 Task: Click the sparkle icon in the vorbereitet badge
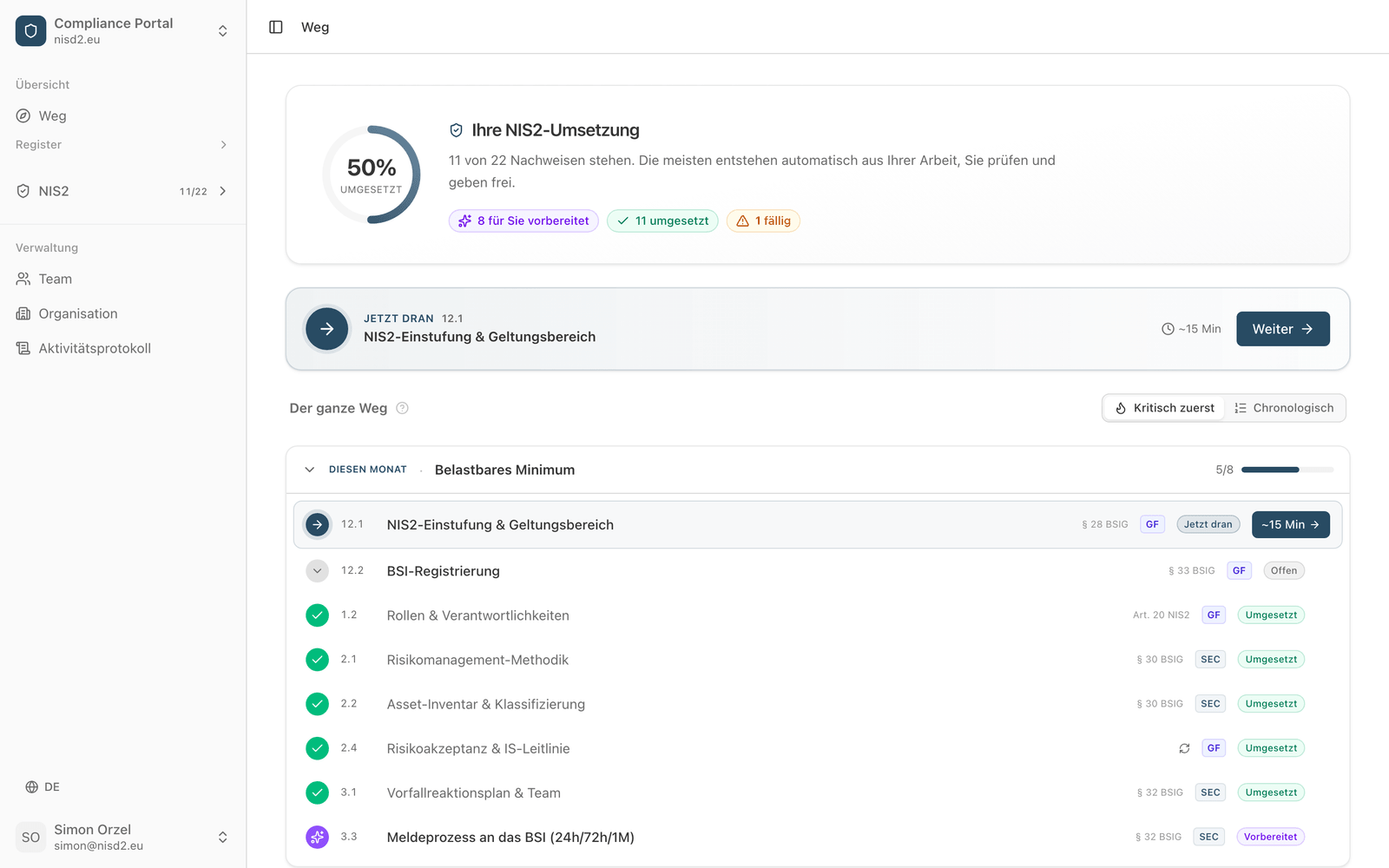coord(465,220)
